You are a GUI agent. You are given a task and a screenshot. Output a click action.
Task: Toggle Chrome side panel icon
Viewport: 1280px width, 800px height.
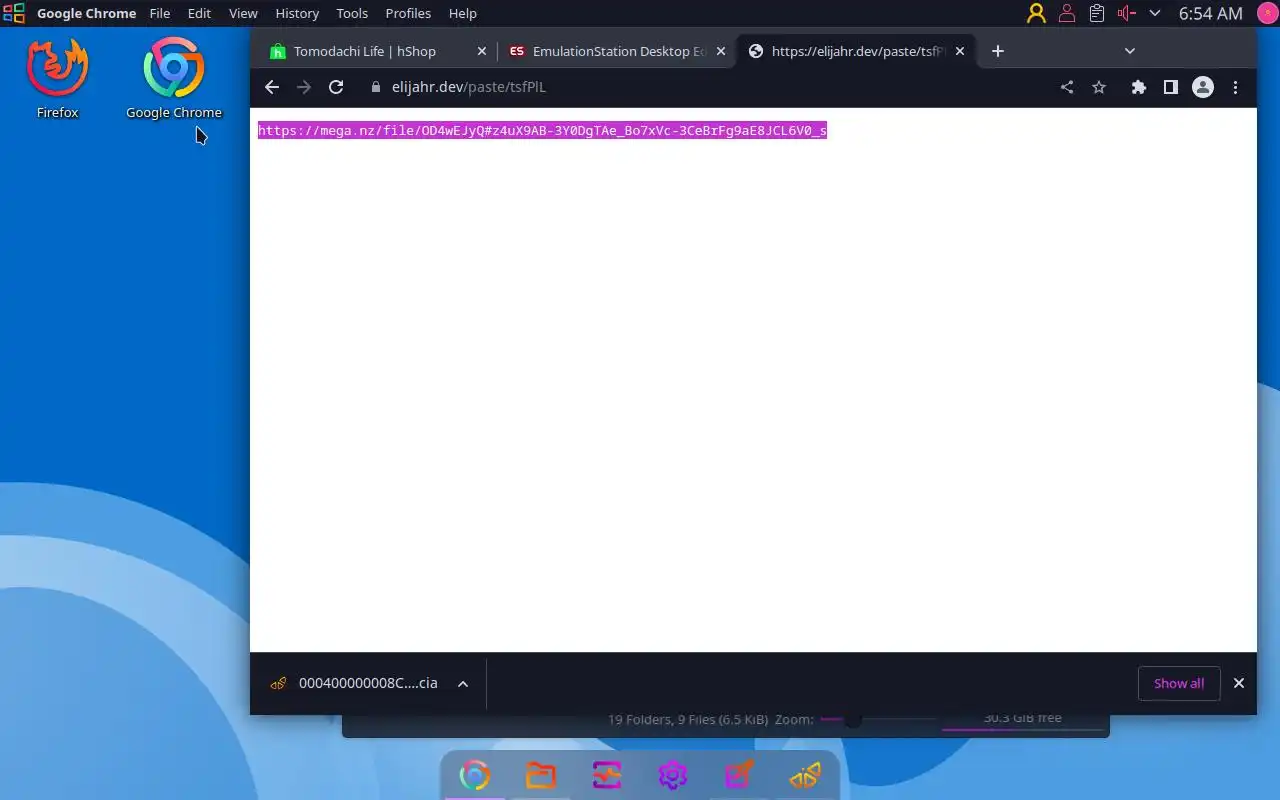(x=1170, y=87)
